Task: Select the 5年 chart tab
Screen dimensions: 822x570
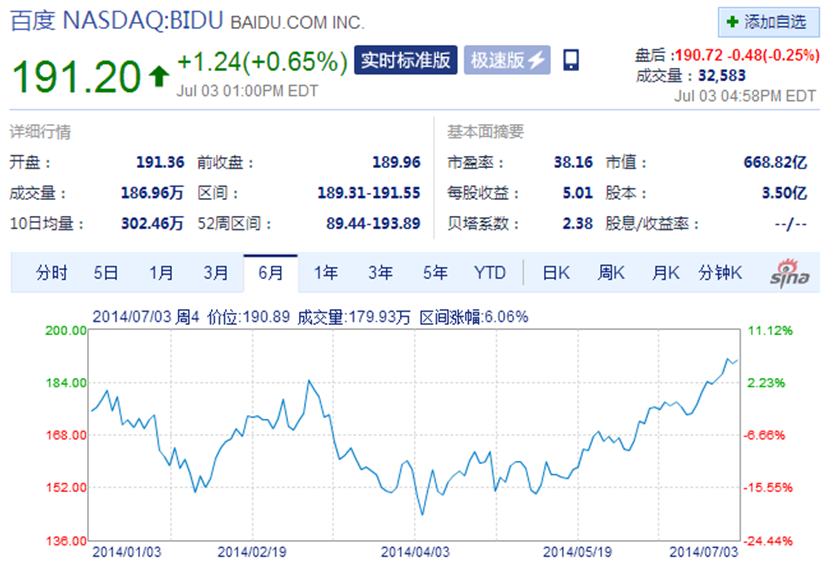Action: click(x=435, y=273)
